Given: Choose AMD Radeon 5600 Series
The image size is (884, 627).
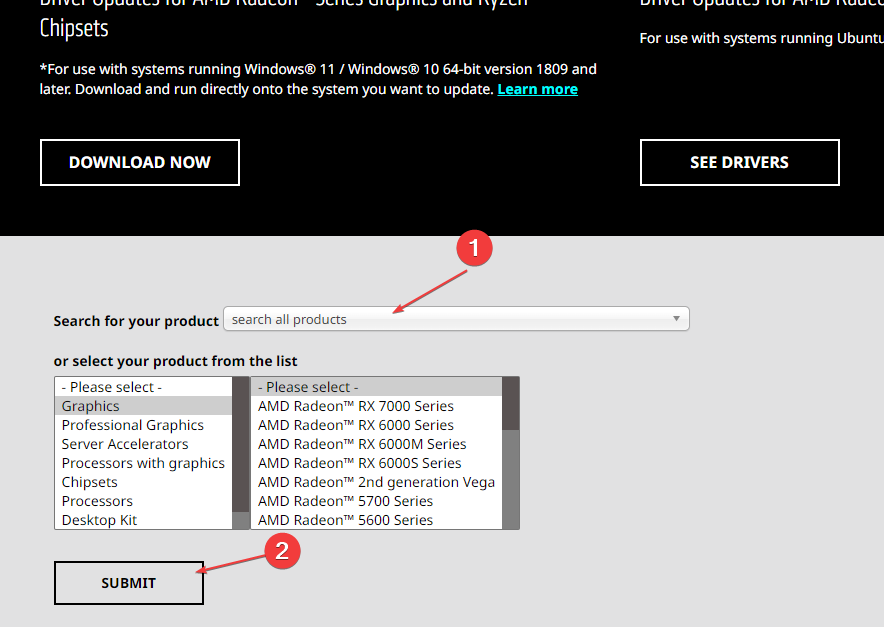Looking at the screenshot, I should click(376, 520).
